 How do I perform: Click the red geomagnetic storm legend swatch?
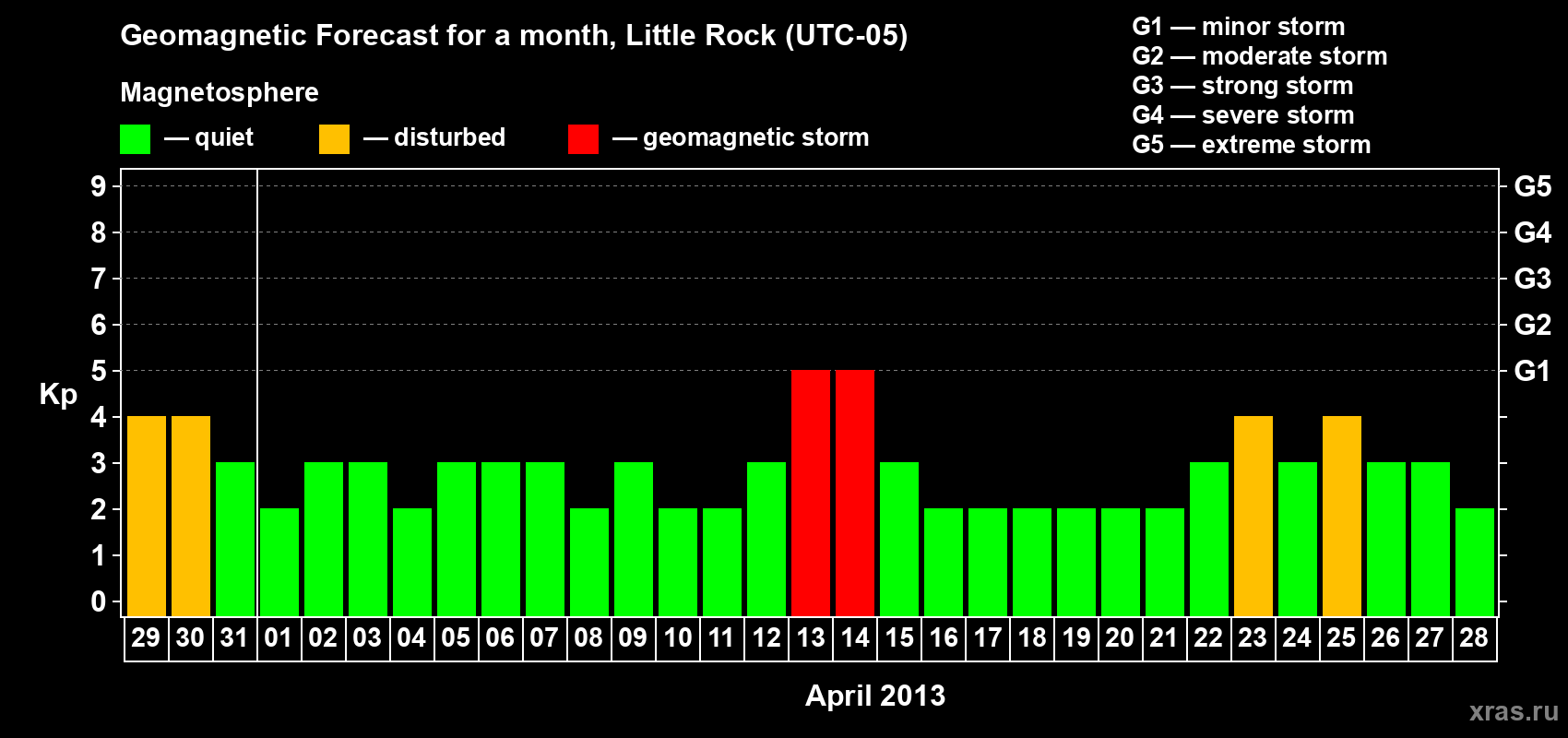tap(583, 139)
